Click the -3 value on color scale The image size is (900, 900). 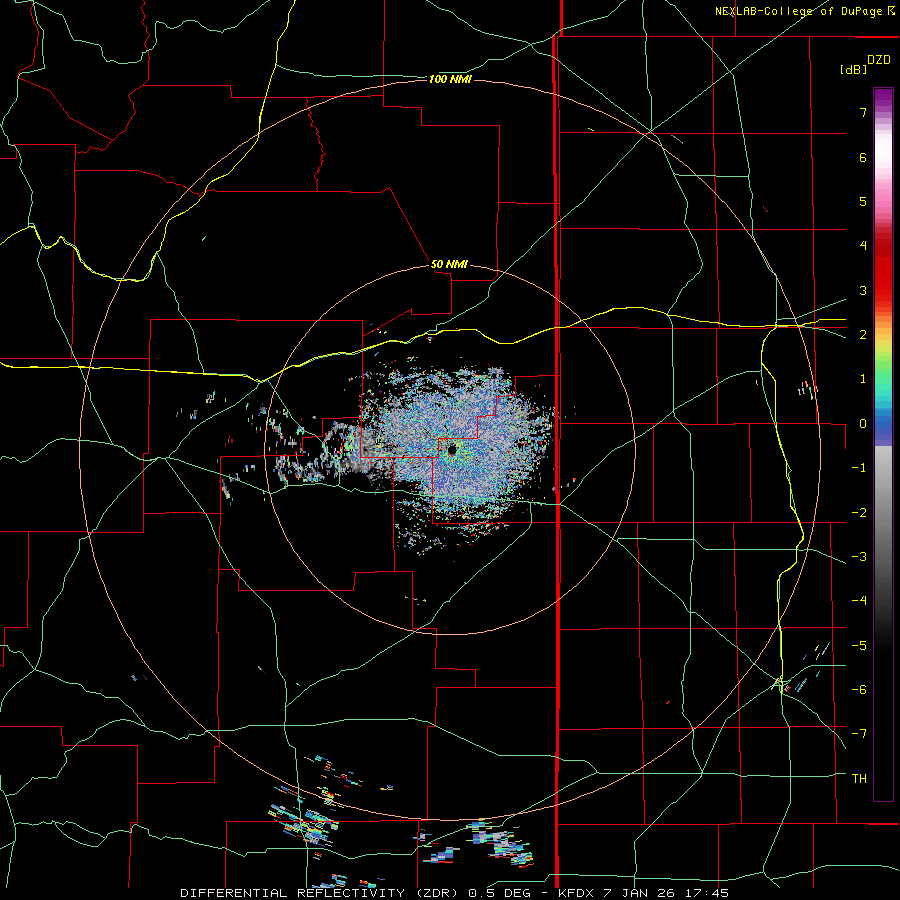(x=859, y=557)
